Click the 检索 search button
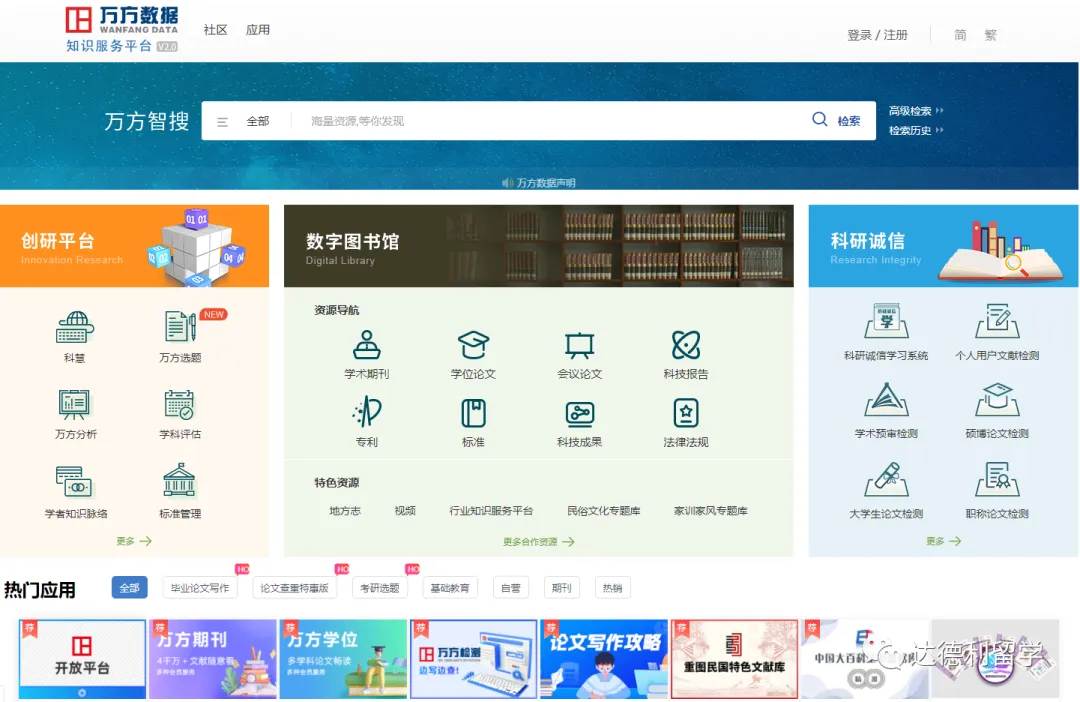The image size is (1080, 702). coord(849,121)
